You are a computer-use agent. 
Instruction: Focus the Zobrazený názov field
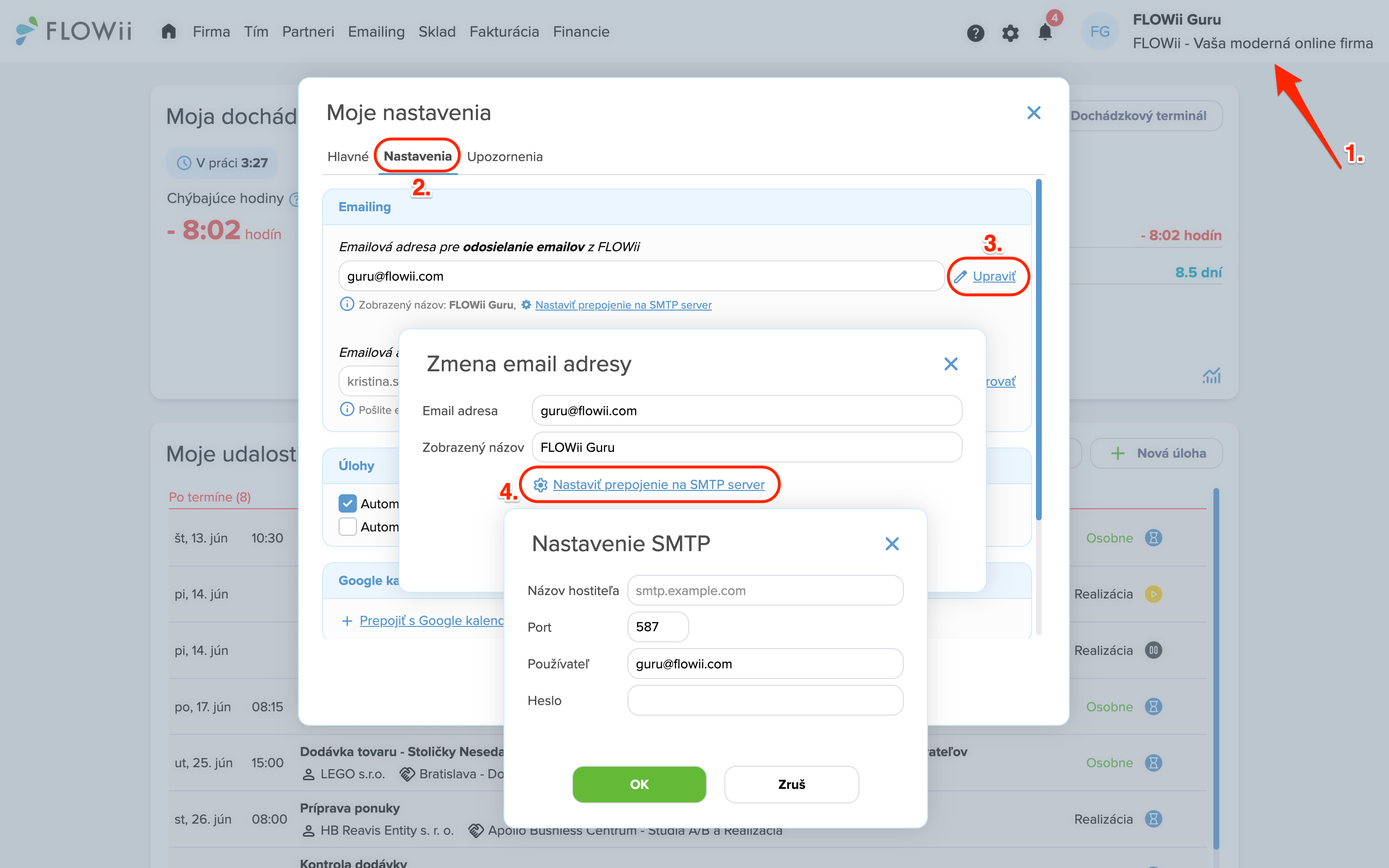747,447
